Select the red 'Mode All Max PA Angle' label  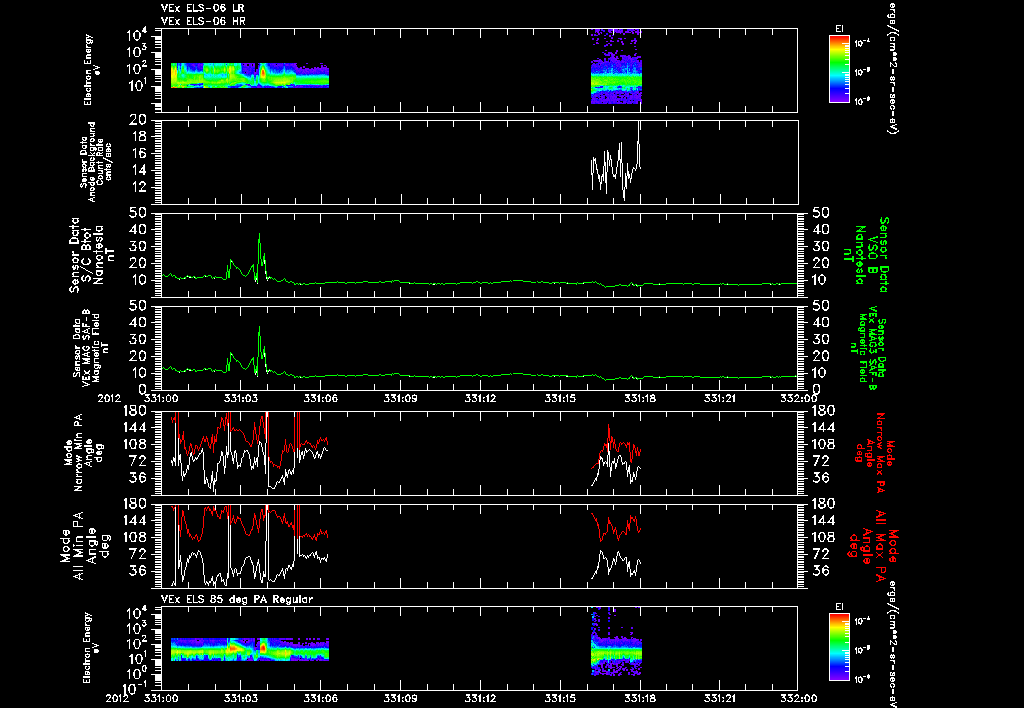tap(875, 544)
